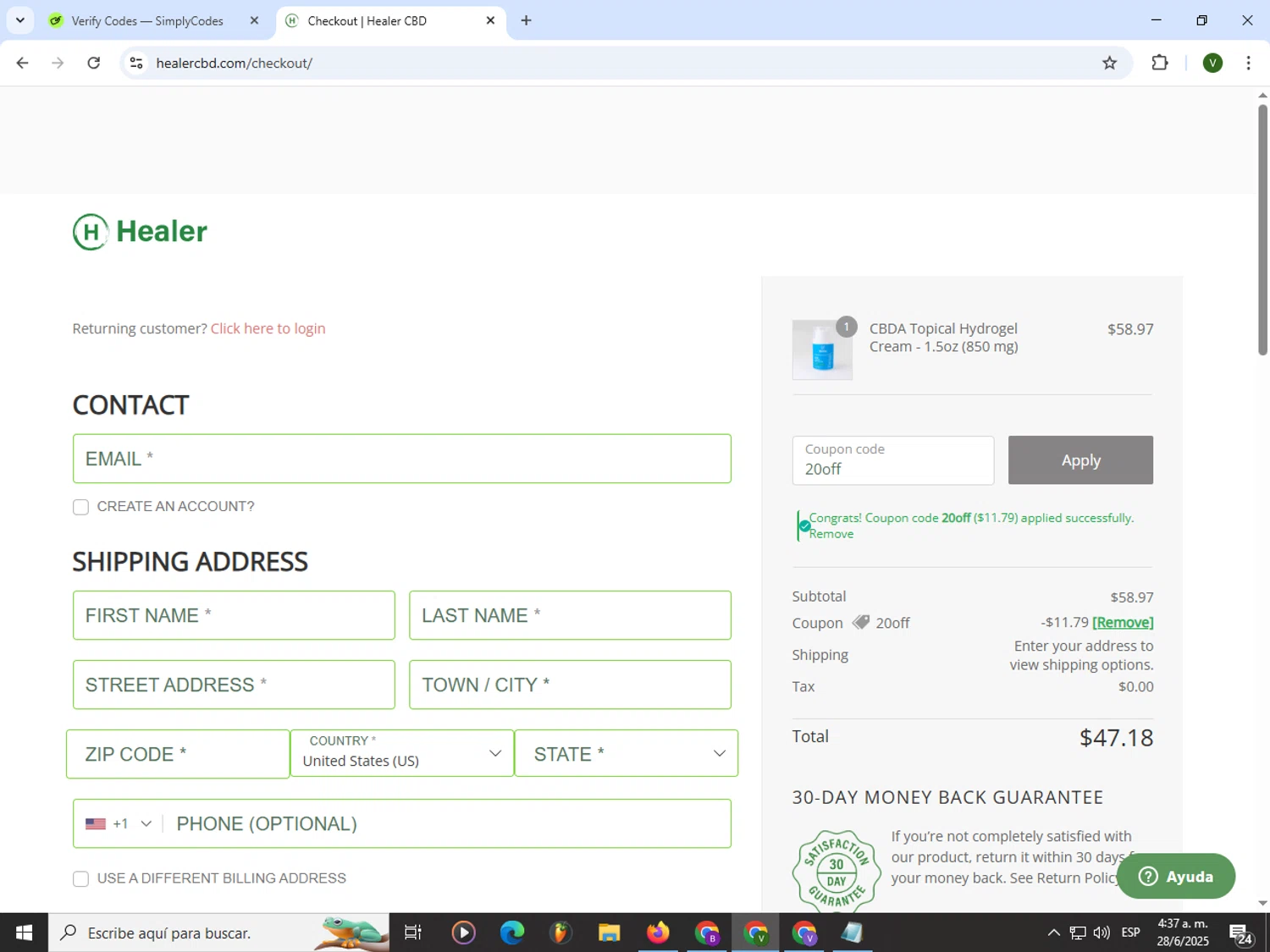Open the third Chrome icon on taskbar
The height and width of the screenshot is (952, 1270).
(804, 933)
